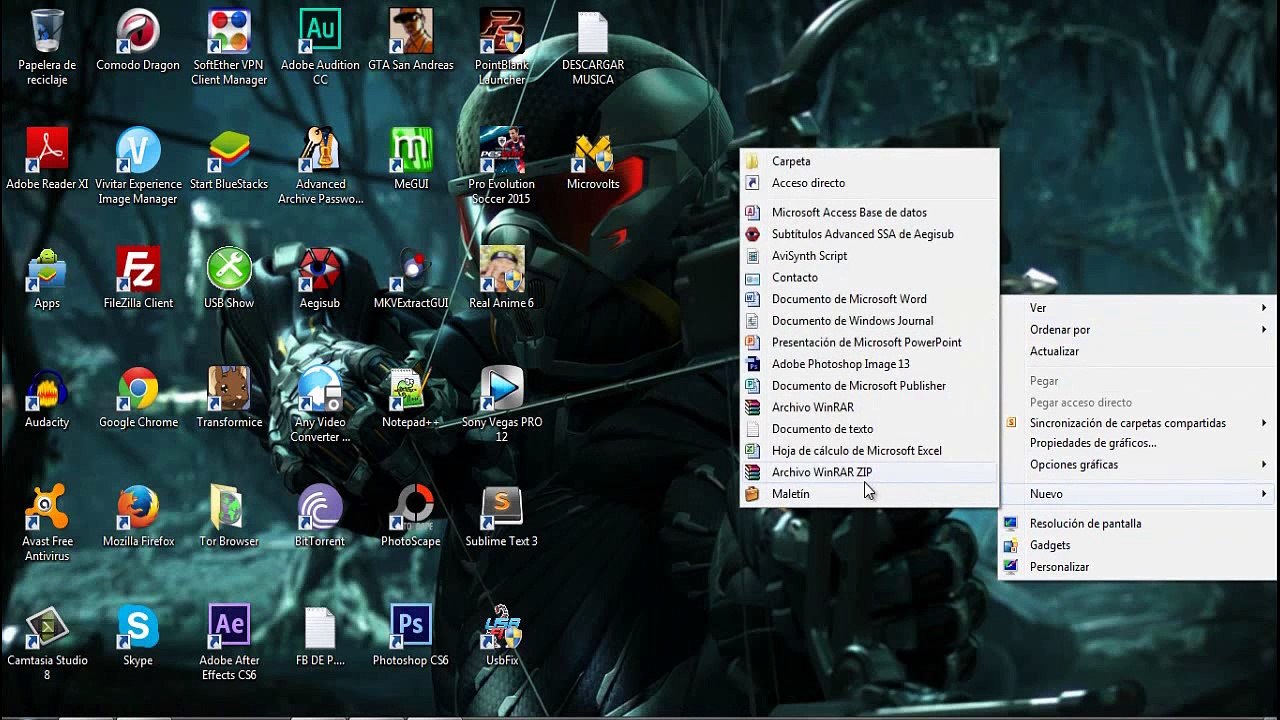Choose Personalizar in the context menu
Viewport: 1280px width, 720px height.
point(1138,567)
